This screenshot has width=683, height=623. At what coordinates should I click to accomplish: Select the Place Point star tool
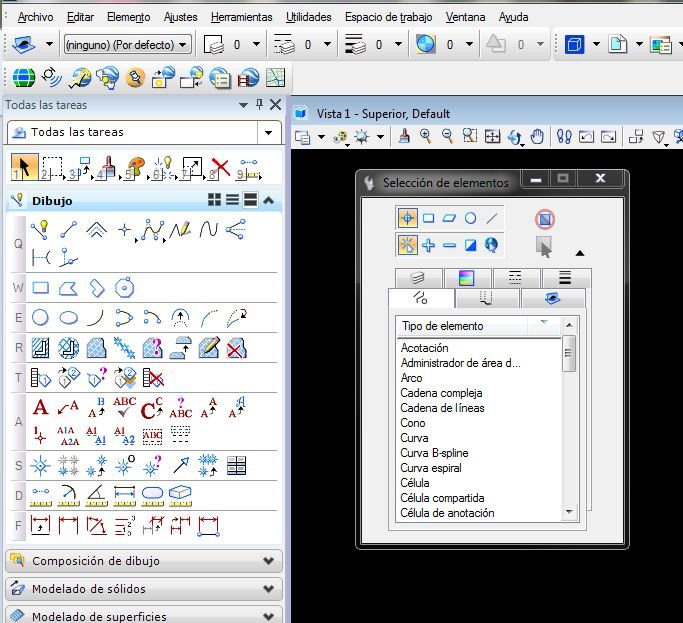pos(125,230)
